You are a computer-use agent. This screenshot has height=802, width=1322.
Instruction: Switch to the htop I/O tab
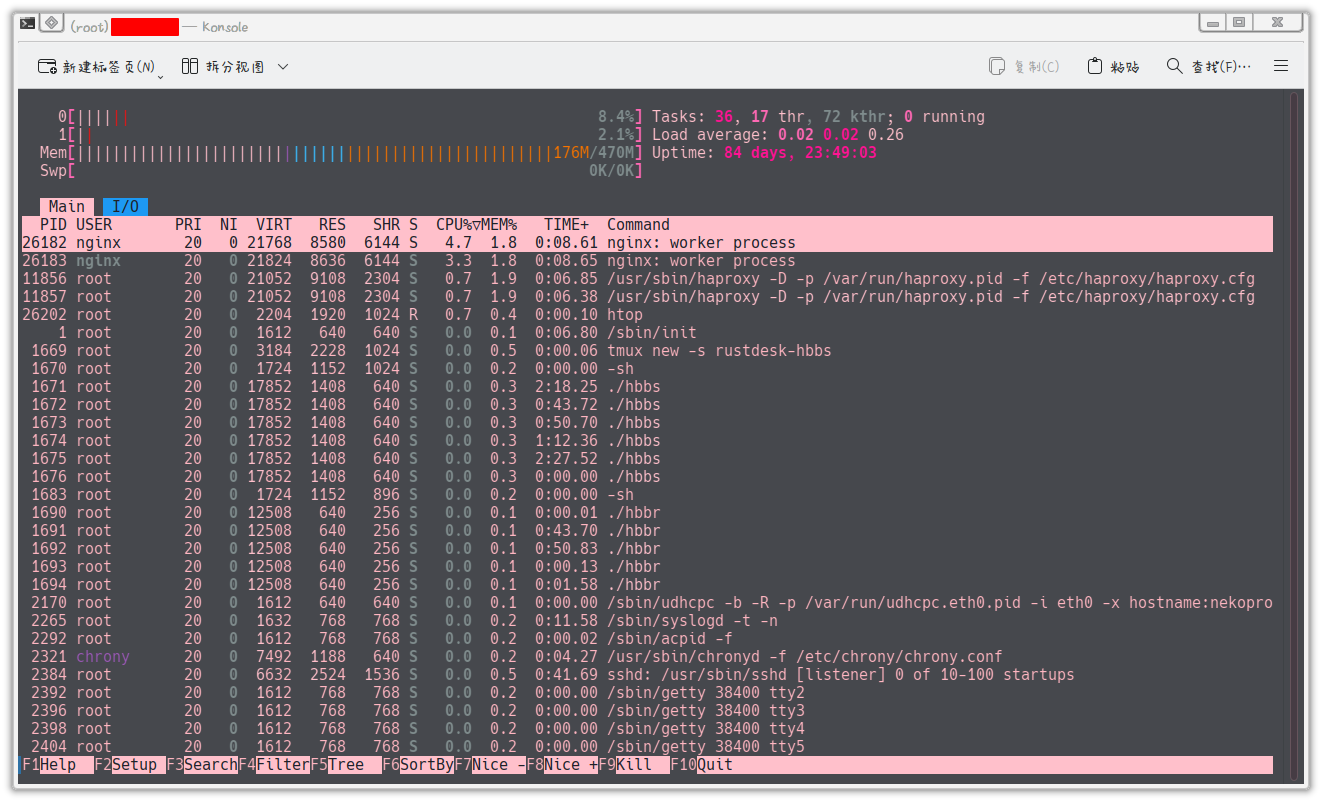click(125, 206)
